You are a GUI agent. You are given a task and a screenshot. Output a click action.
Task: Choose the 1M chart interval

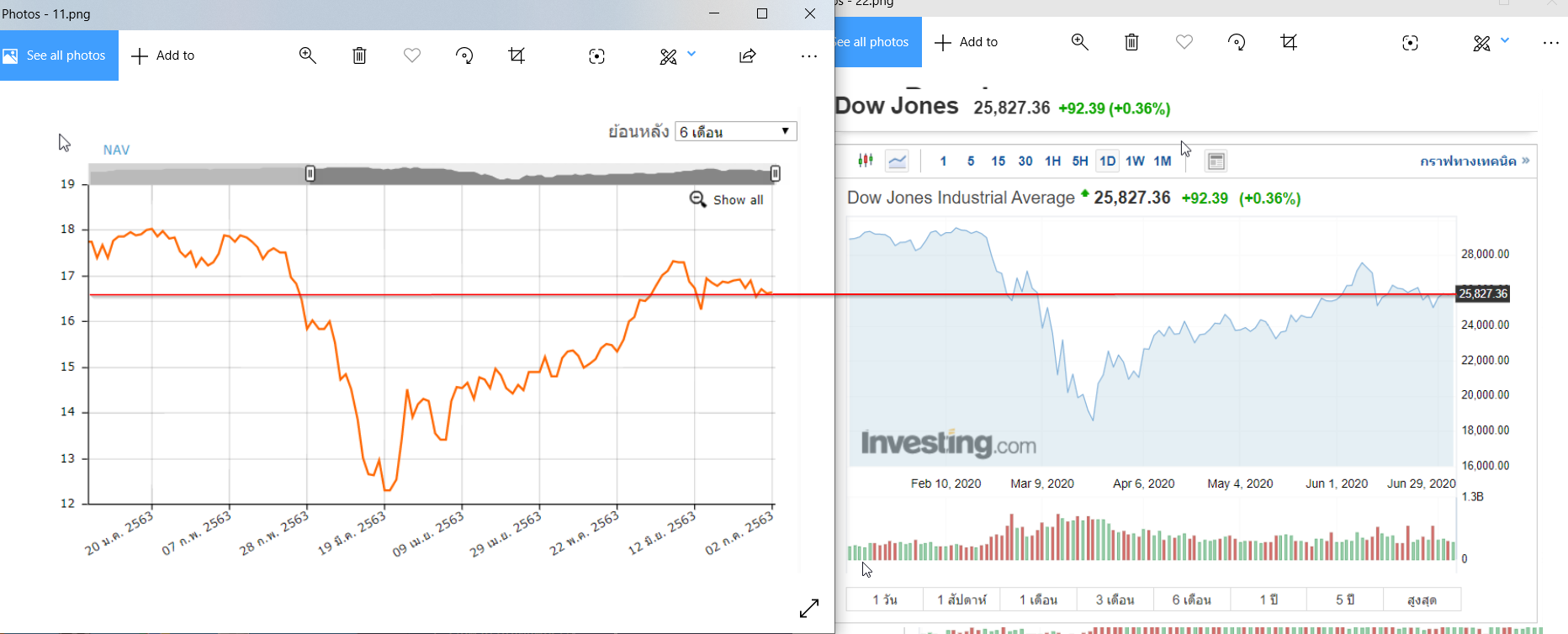point(1163,161)
